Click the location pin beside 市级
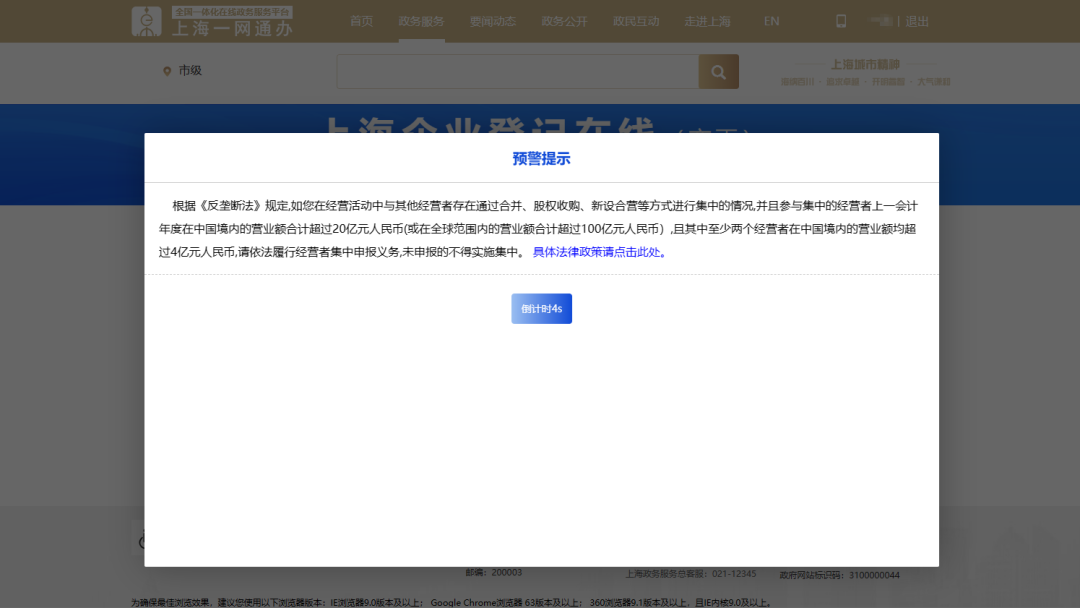The image size is (1080, 608). click(x=167, y=72)
